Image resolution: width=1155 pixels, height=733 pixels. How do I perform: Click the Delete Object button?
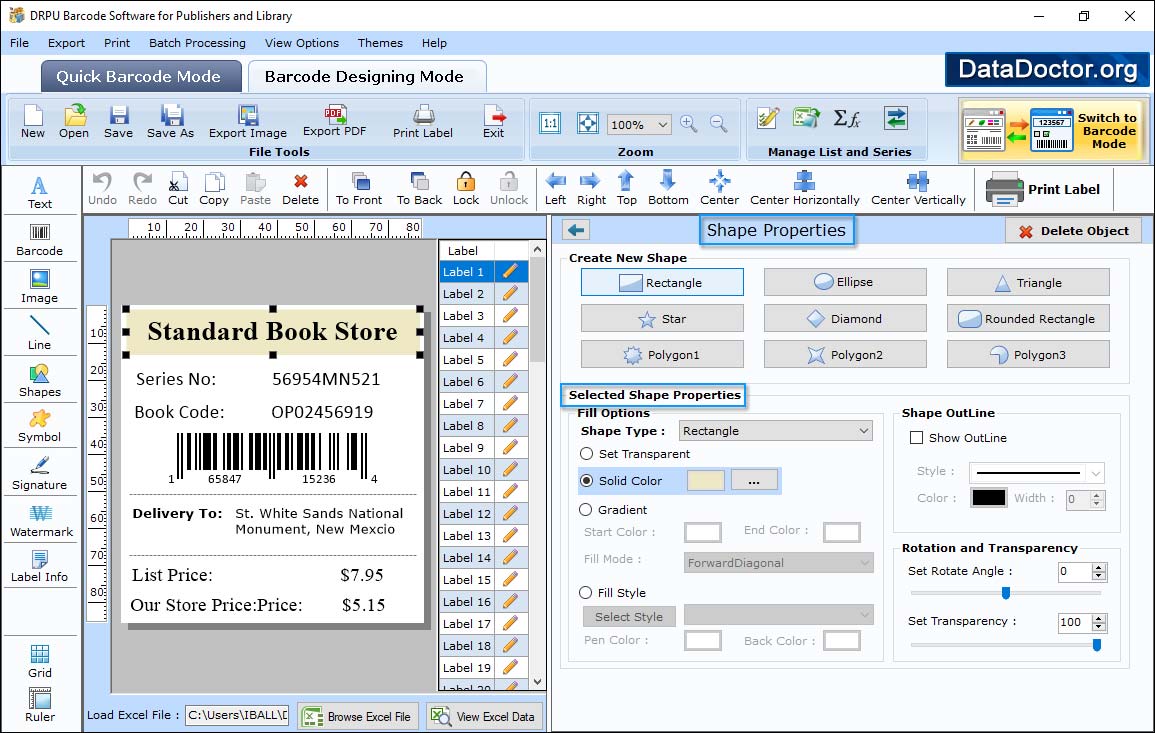(1073, 231)
